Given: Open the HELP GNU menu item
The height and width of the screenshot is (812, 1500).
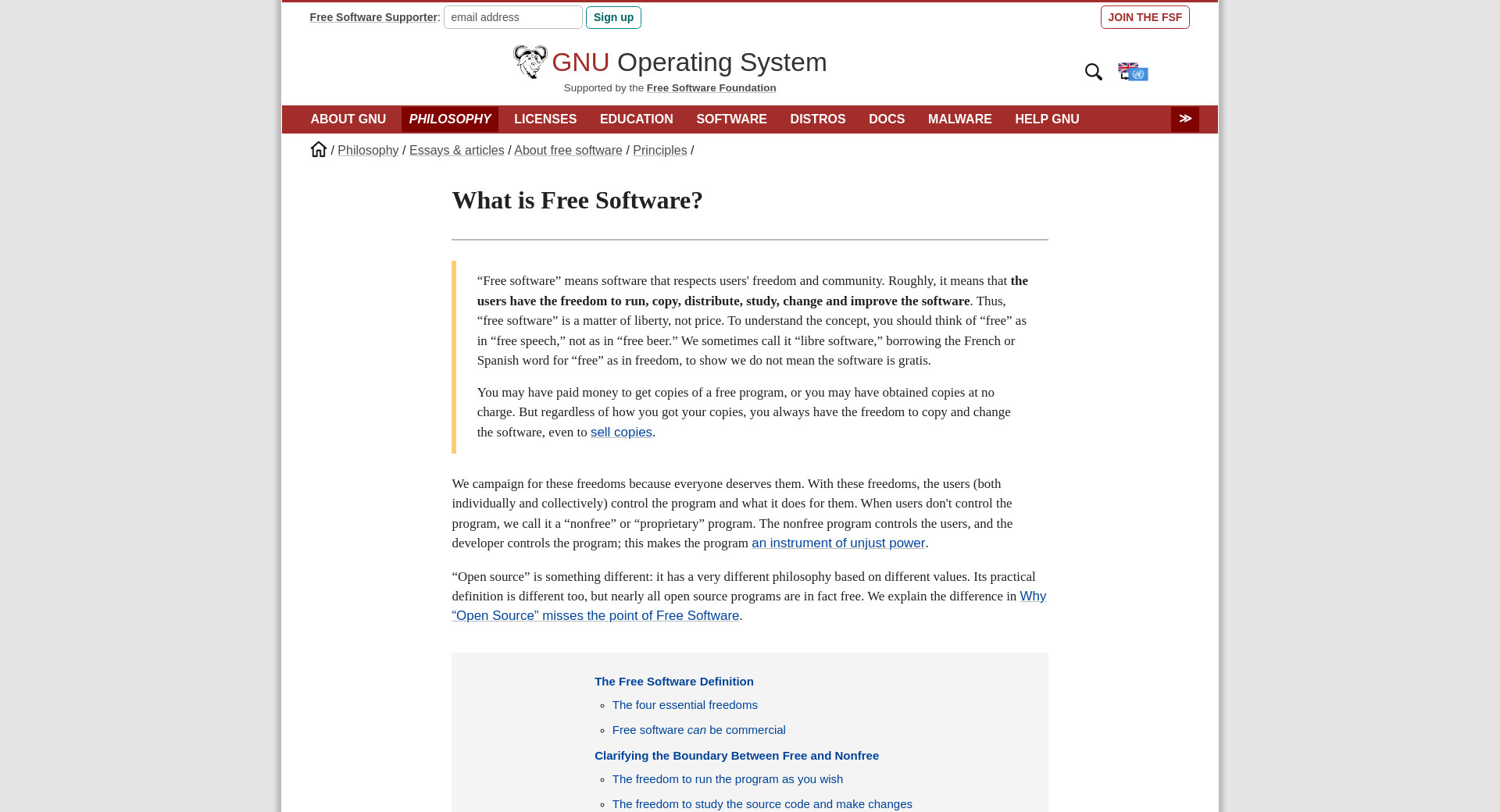Looking at the screenshot, I should pyautogui.click(x=1048, y=119).
